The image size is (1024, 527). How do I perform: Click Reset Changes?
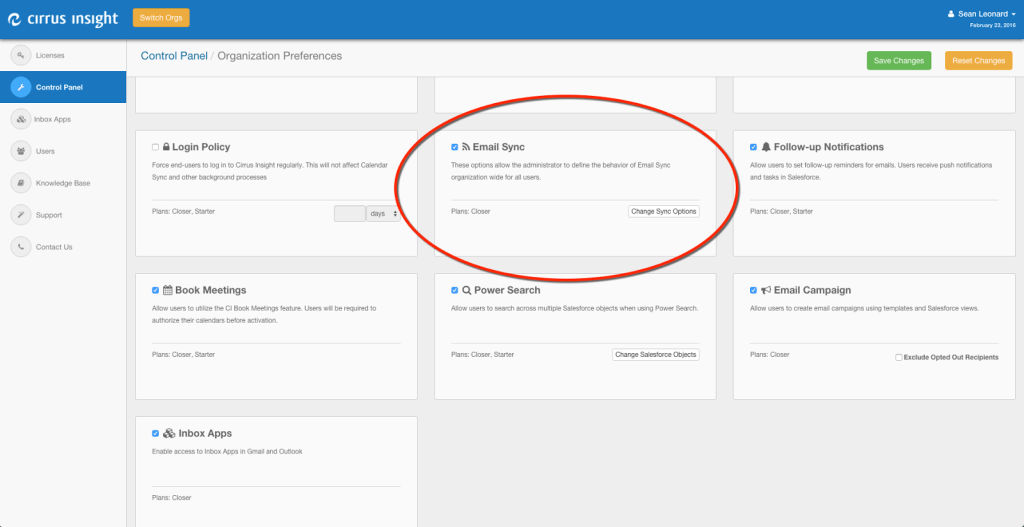[978, 61]
